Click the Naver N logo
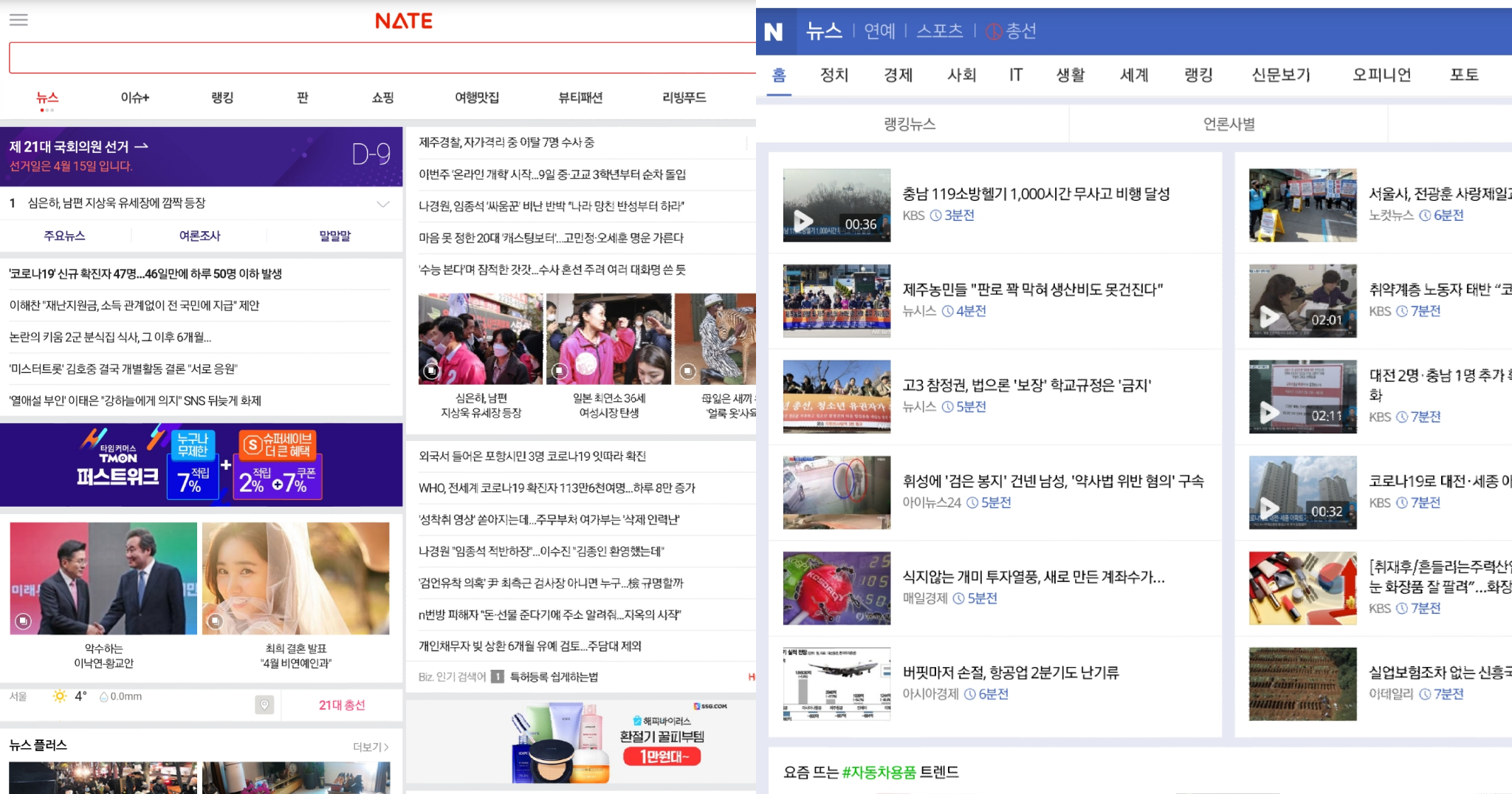This screenshot has width=1512, height=794. pos(773,32)
